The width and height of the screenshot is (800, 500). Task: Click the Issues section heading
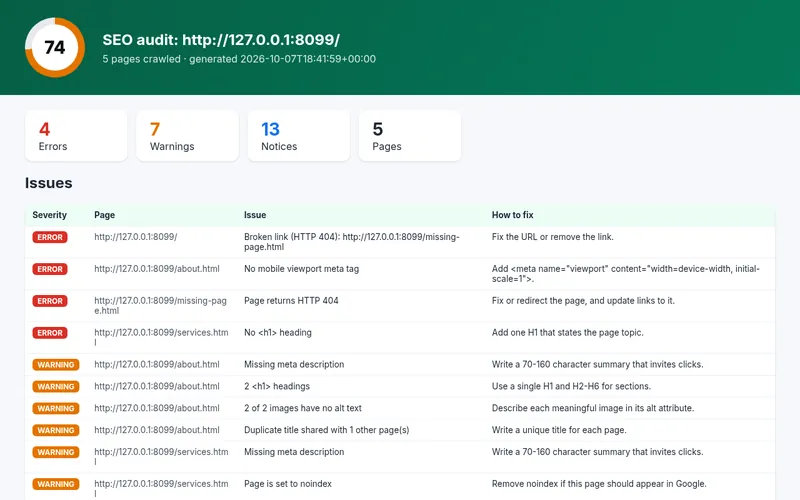pyautogui.click(x=48, y=183)
